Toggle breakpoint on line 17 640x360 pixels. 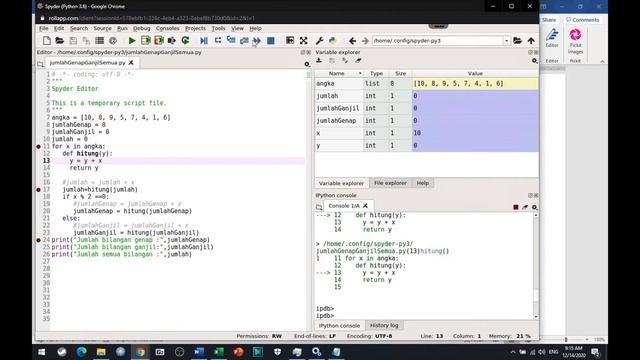(x=38, y=189)
